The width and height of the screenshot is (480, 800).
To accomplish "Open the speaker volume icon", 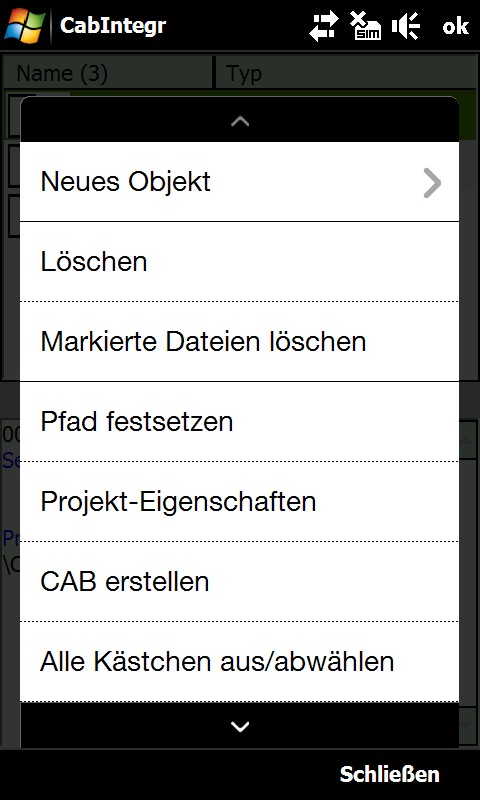I will point(406,26).
